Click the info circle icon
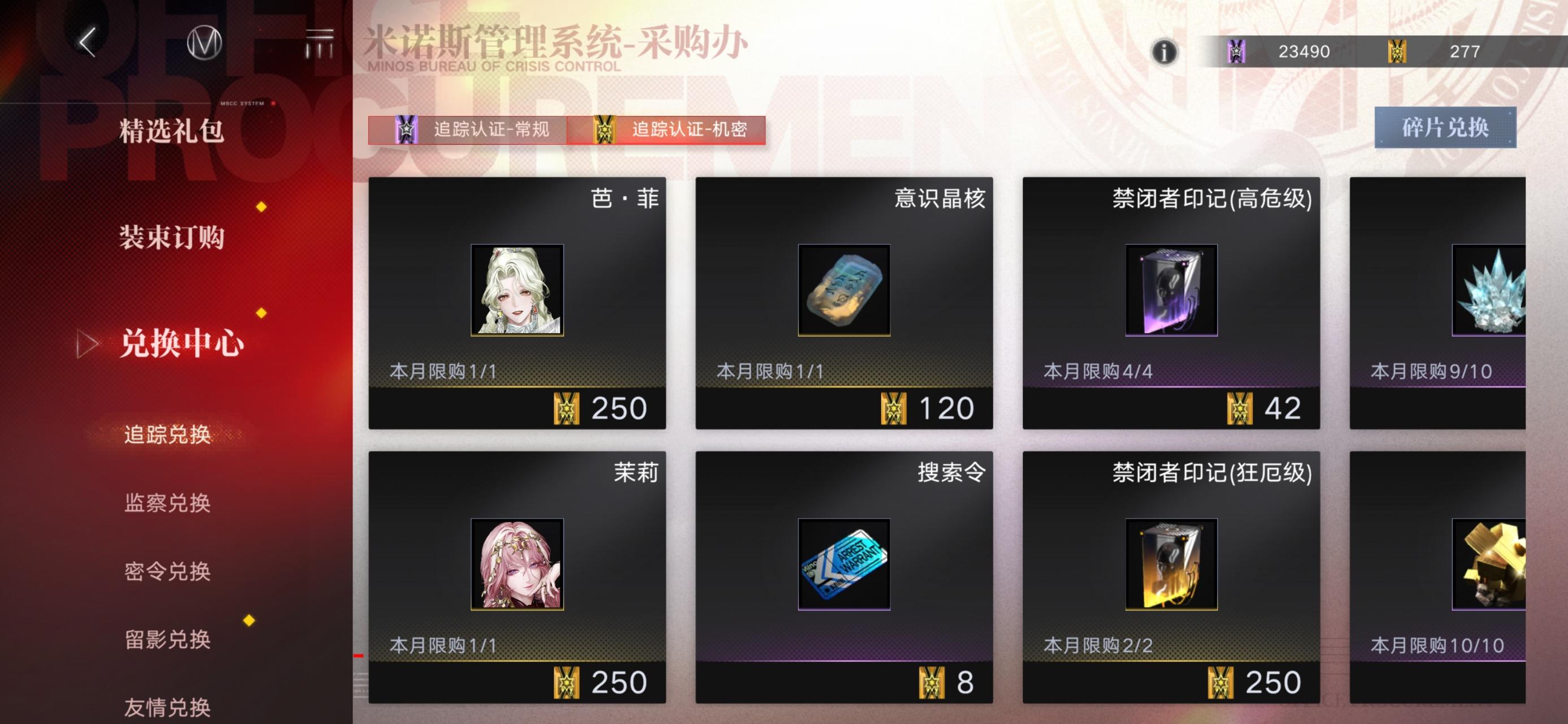This screenshot has width=1568, height=724. 1164,52
